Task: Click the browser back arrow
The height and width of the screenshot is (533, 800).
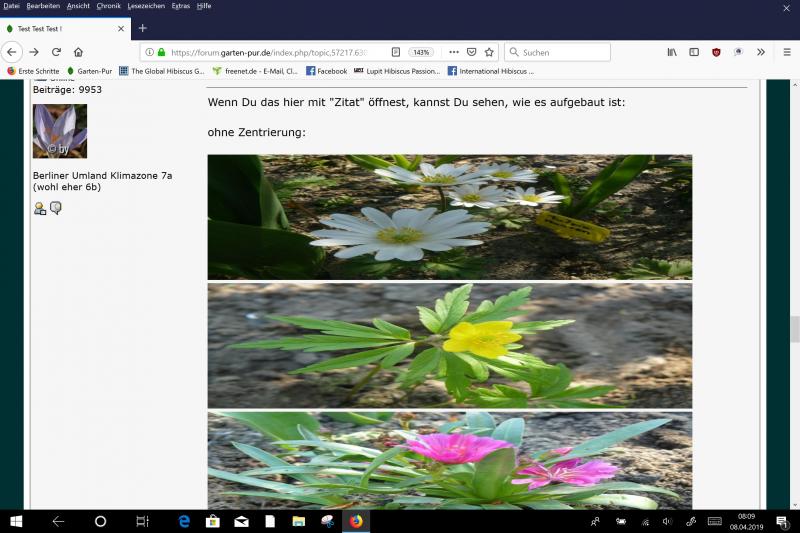Action: click(x=12, y=52)
